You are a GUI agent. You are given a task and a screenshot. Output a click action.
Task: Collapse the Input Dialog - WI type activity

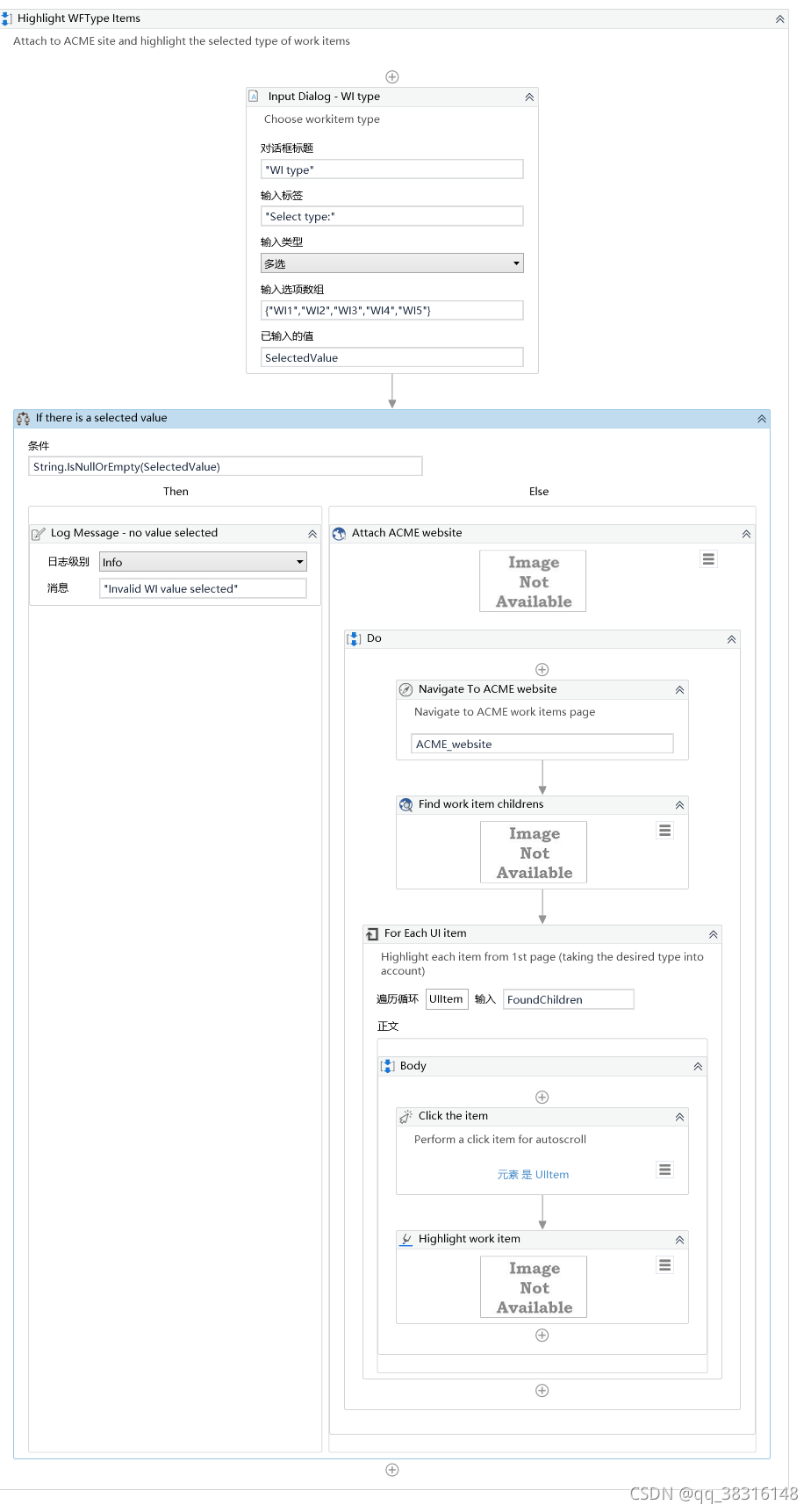tap(529, 97)
